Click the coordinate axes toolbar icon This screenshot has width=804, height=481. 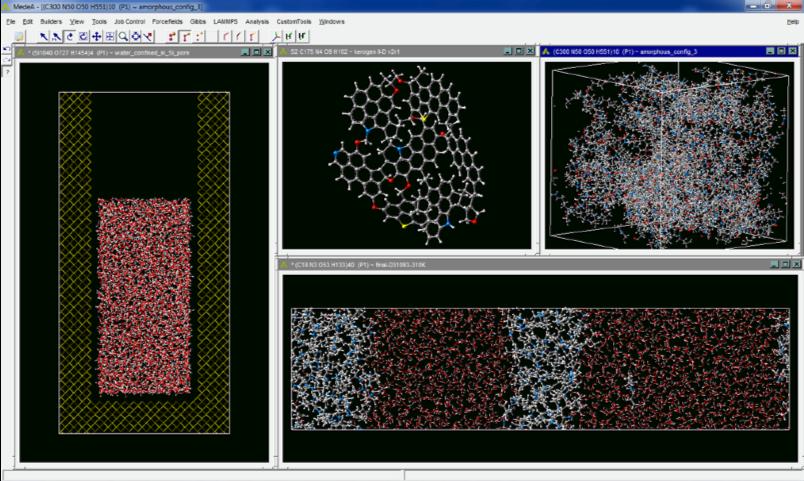click(276, 36)
